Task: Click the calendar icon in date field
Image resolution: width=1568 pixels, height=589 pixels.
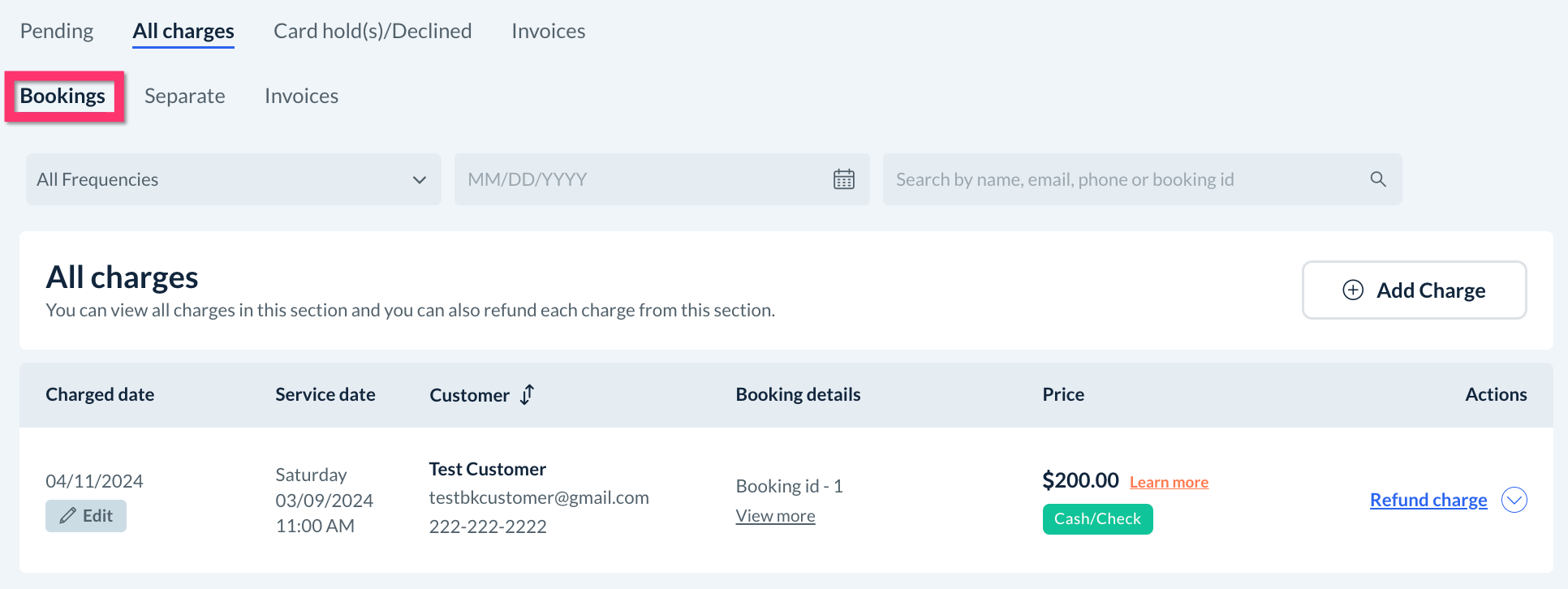Action: (843, 179)
